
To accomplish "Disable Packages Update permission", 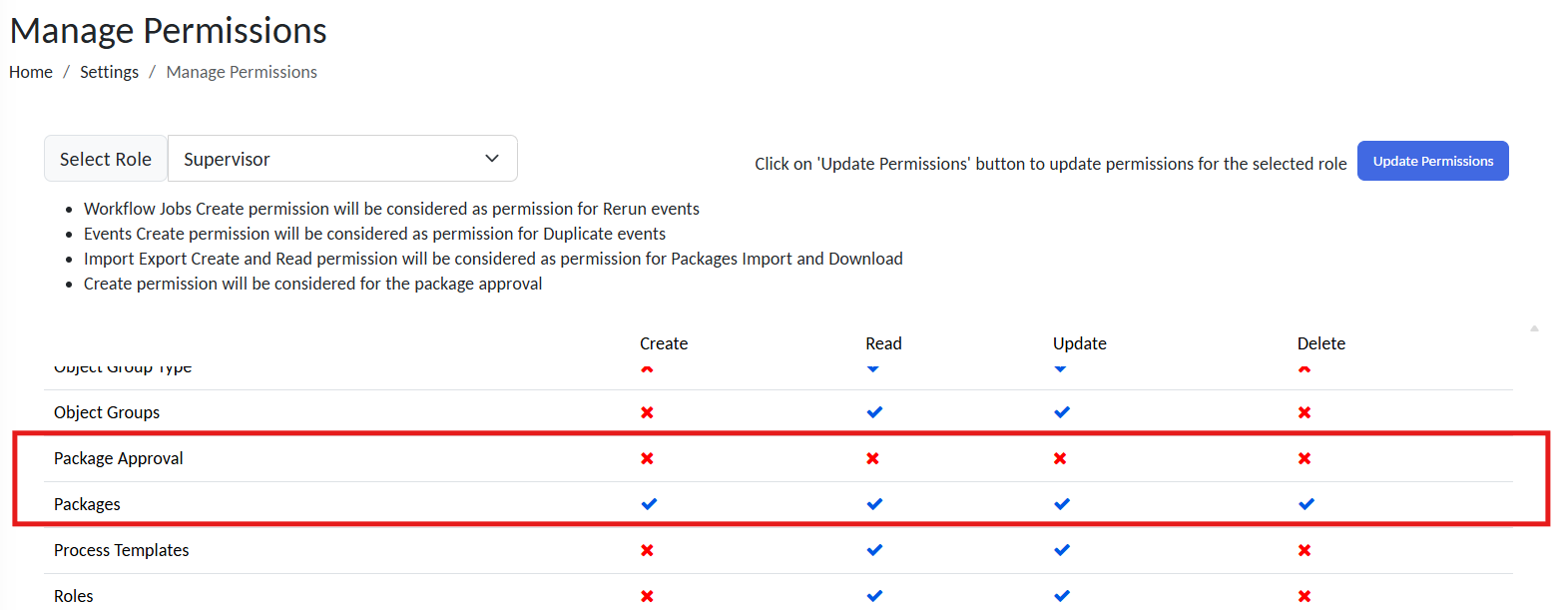I will 1062,504.
